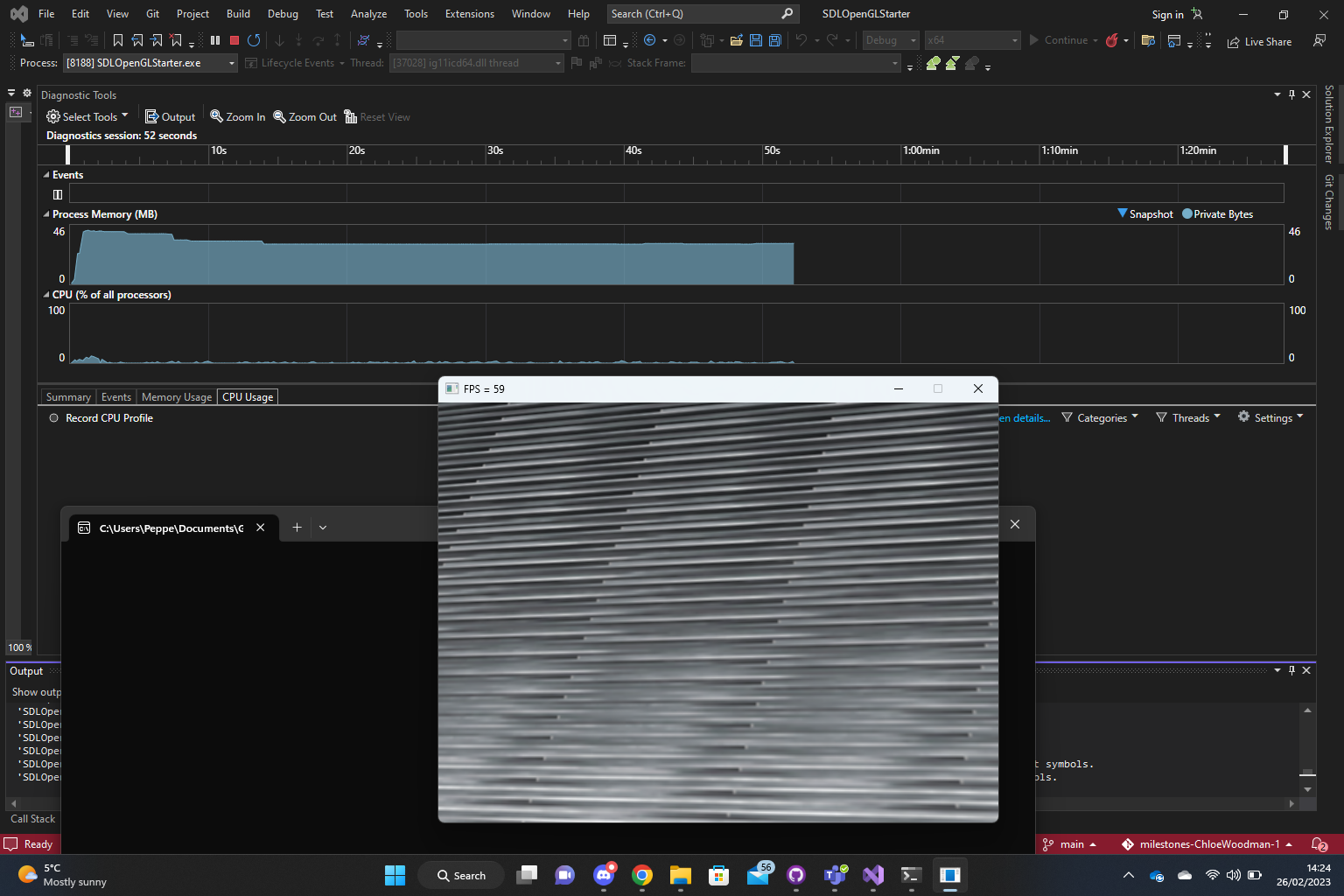This screenshot has width=1344, height=896.
Task: Pause debugging with Break All button
Action: pos(215,40)
